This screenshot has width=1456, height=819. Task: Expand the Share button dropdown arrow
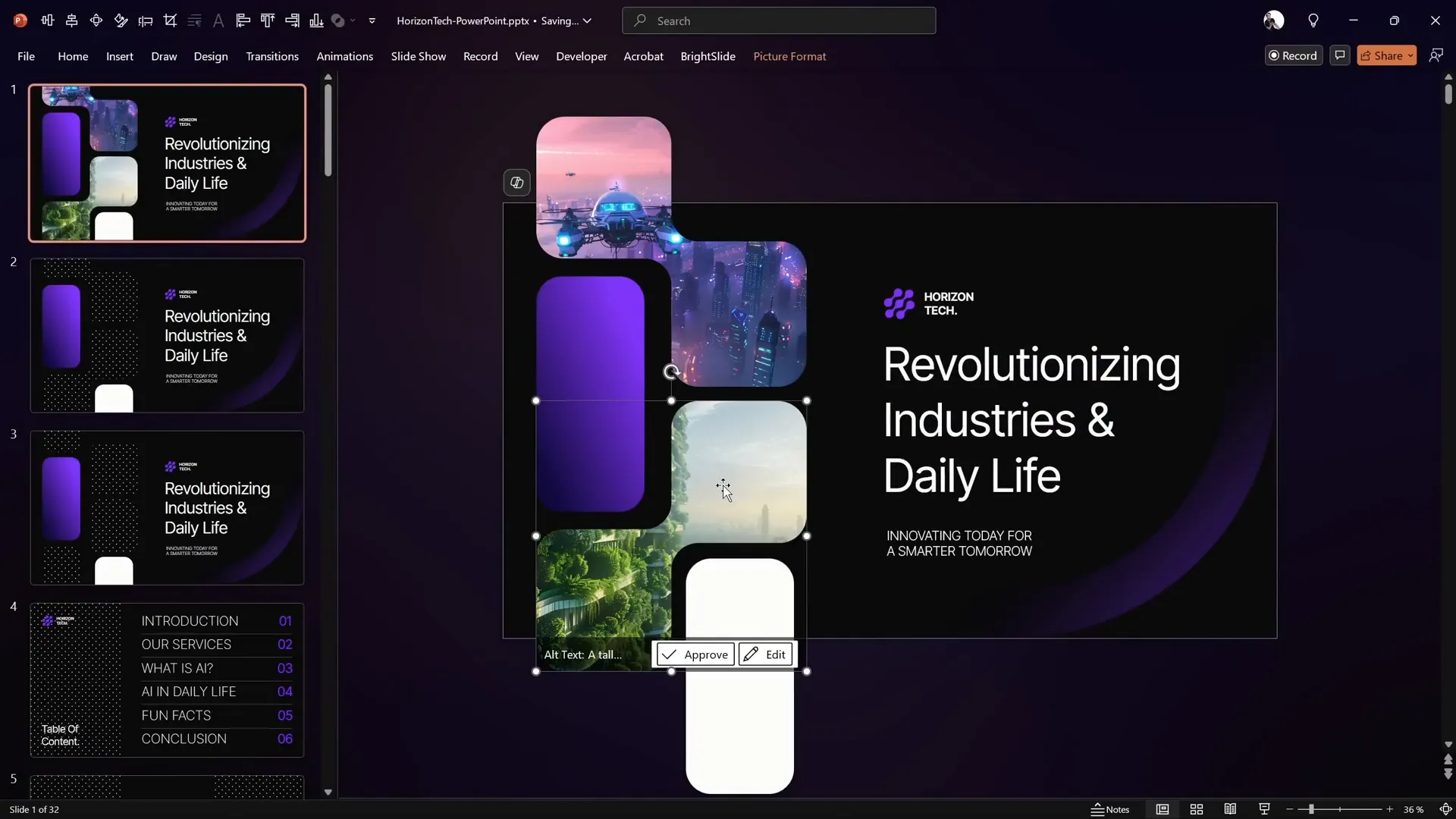(1410, 55)
